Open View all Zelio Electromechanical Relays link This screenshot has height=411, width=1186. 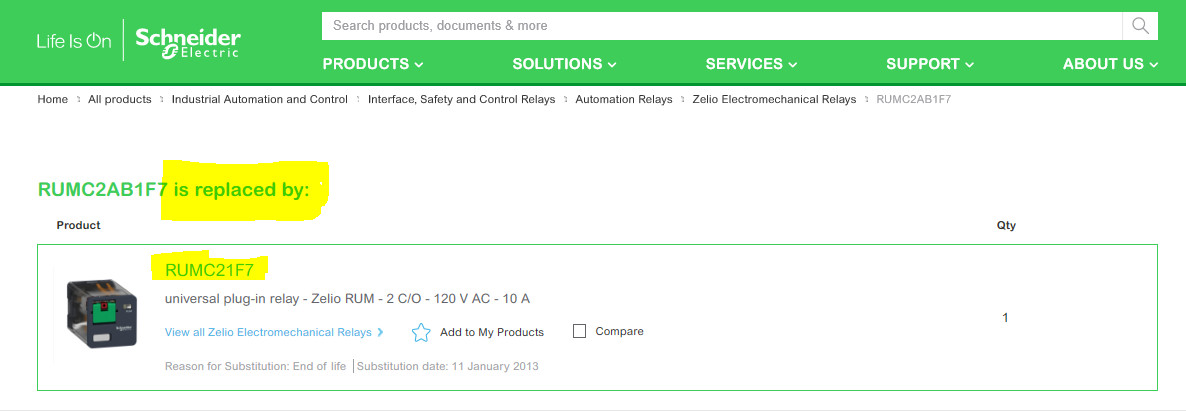click(x=274, y=332)
